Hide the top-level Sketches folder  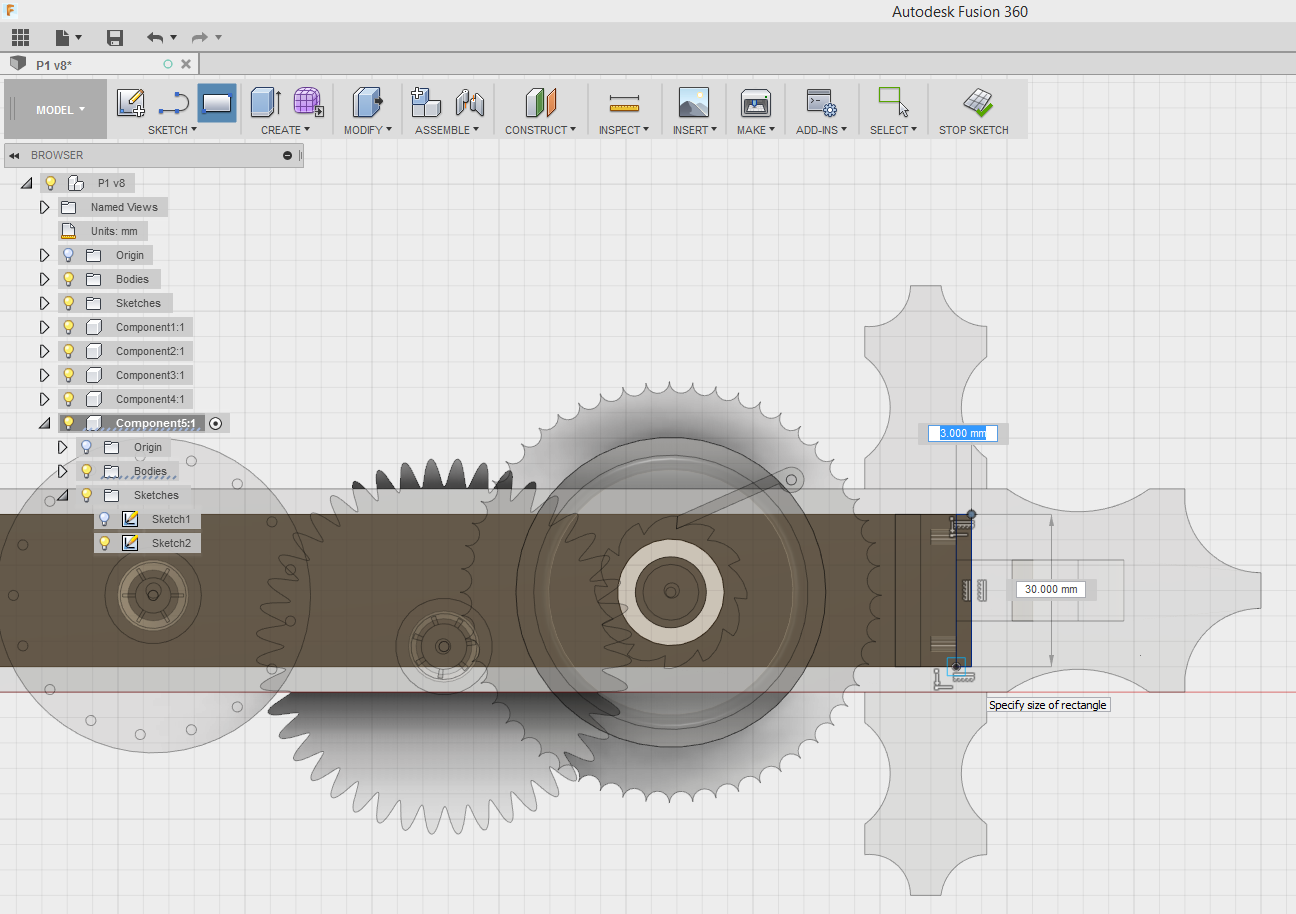(69, 303)
